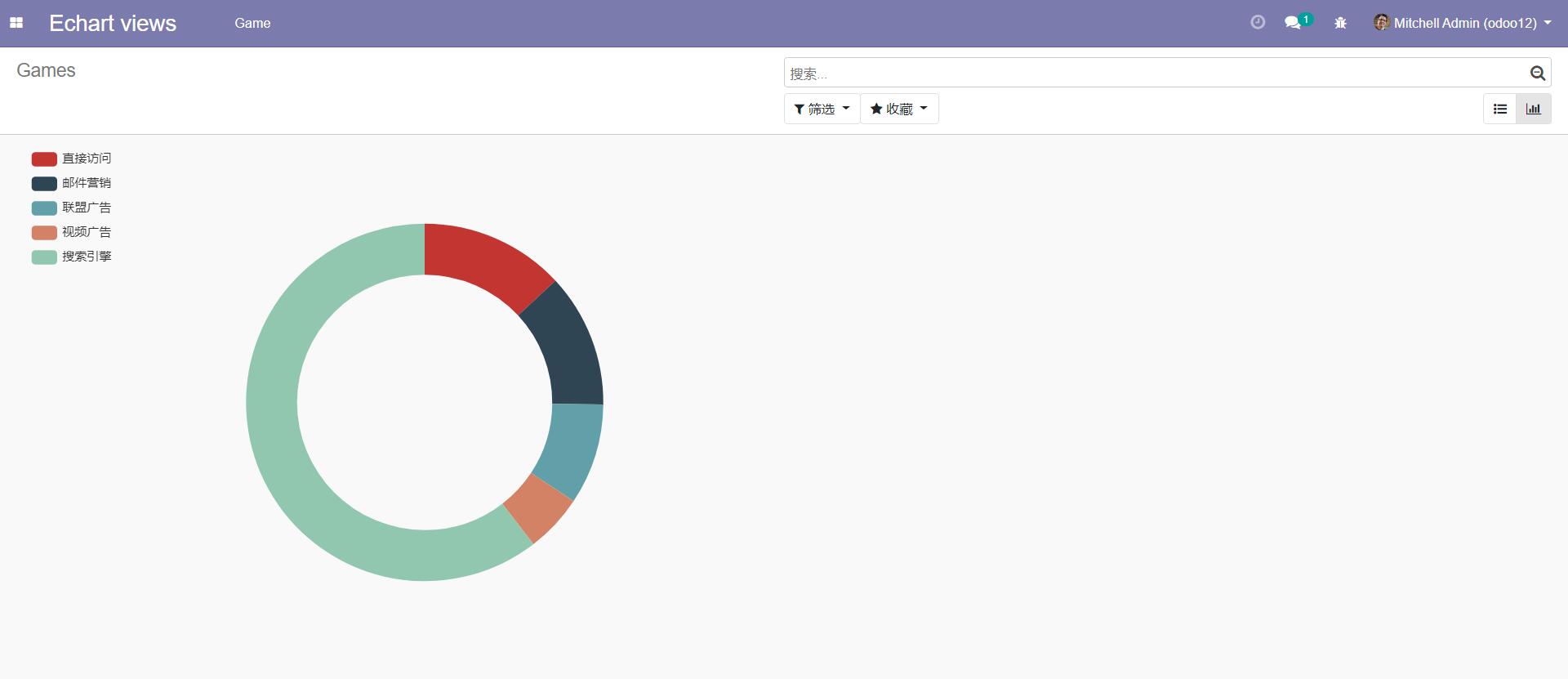Toggle 联盟广告 legend series
This screenshot has height=679, width=1568.
coord(71,208)
